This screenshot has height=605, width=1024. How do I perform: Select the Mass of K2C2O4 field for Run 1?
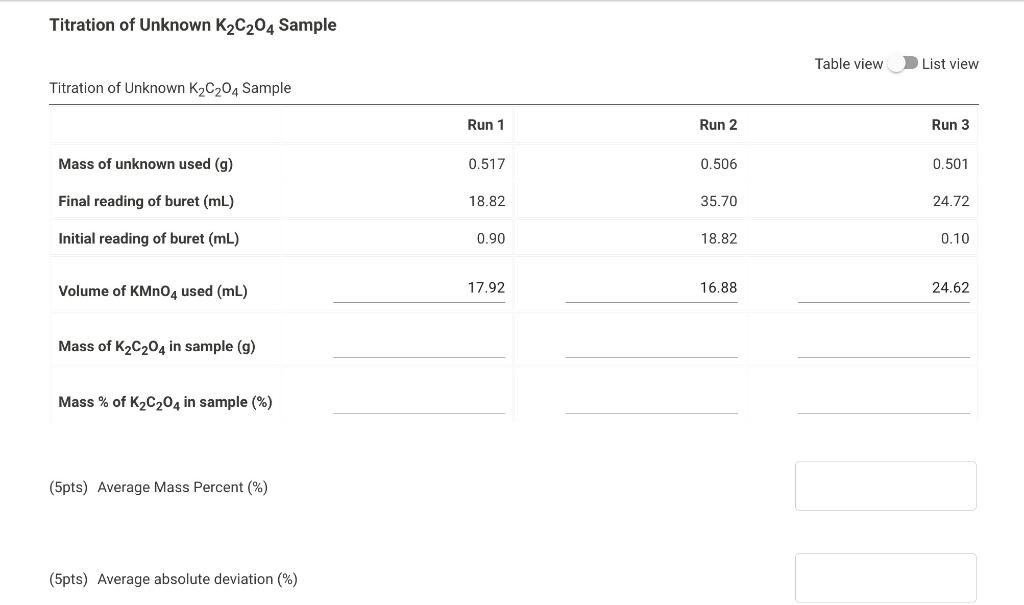(420, 348)
